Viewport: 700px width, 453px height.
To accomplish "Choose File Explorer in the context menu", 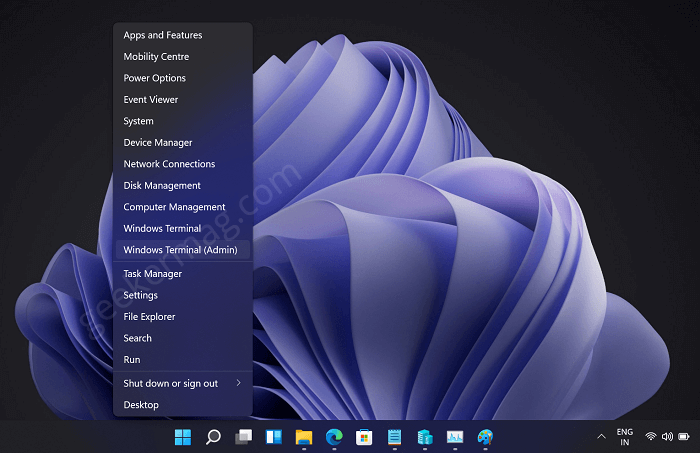I will click(183, 316).
